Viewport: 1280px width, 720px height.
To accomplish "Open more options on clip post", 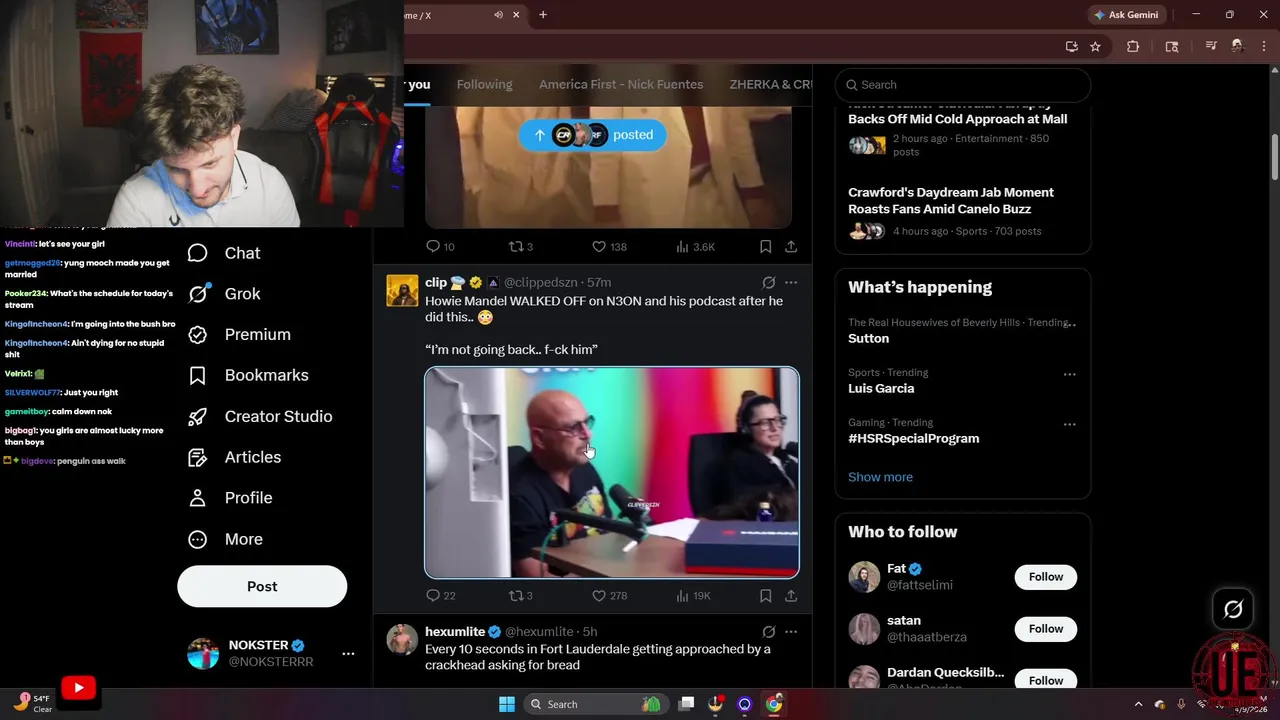I will 791,282.
